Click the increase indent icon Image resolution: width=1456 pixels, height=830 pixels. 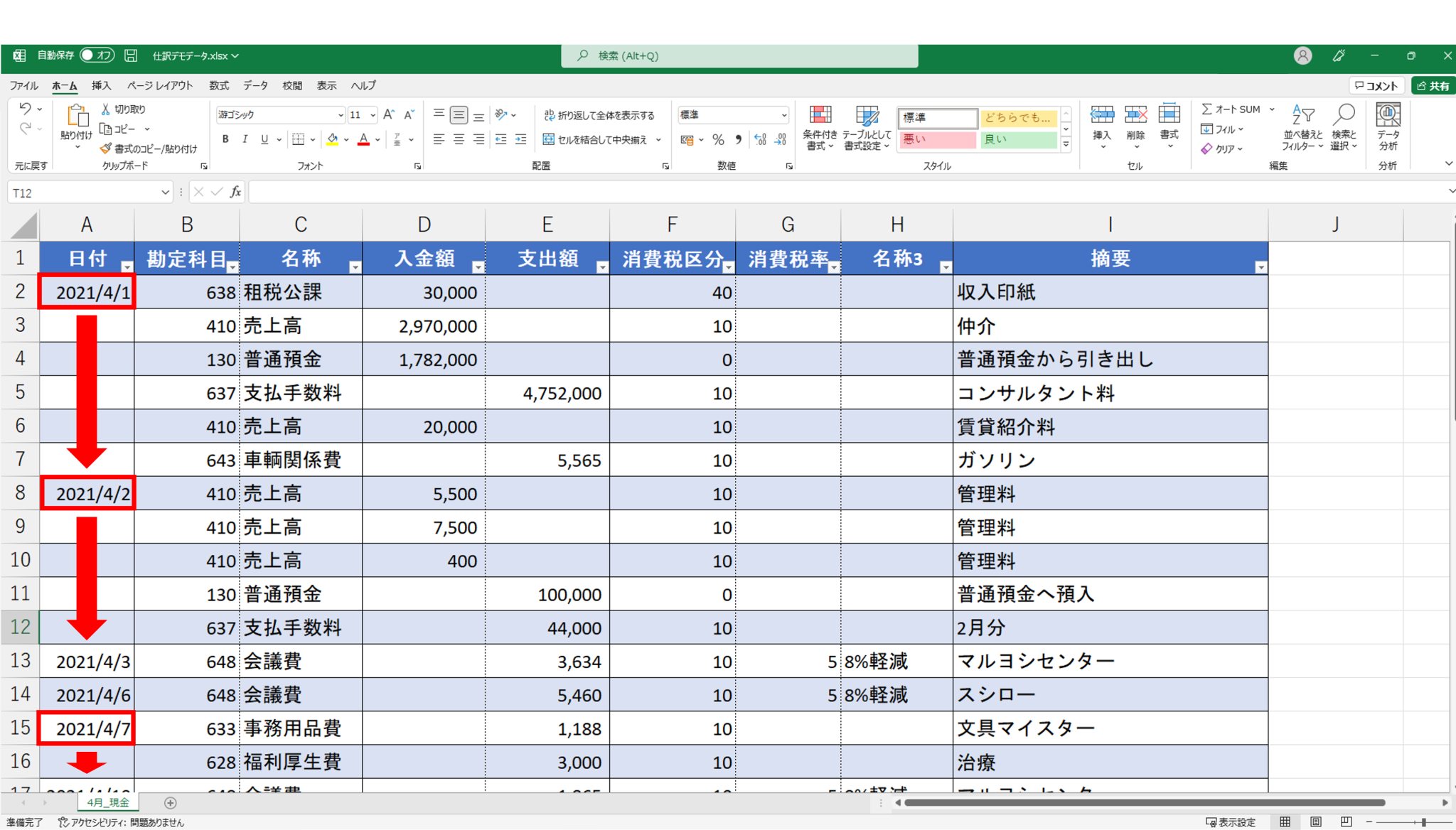click(520, 139)
